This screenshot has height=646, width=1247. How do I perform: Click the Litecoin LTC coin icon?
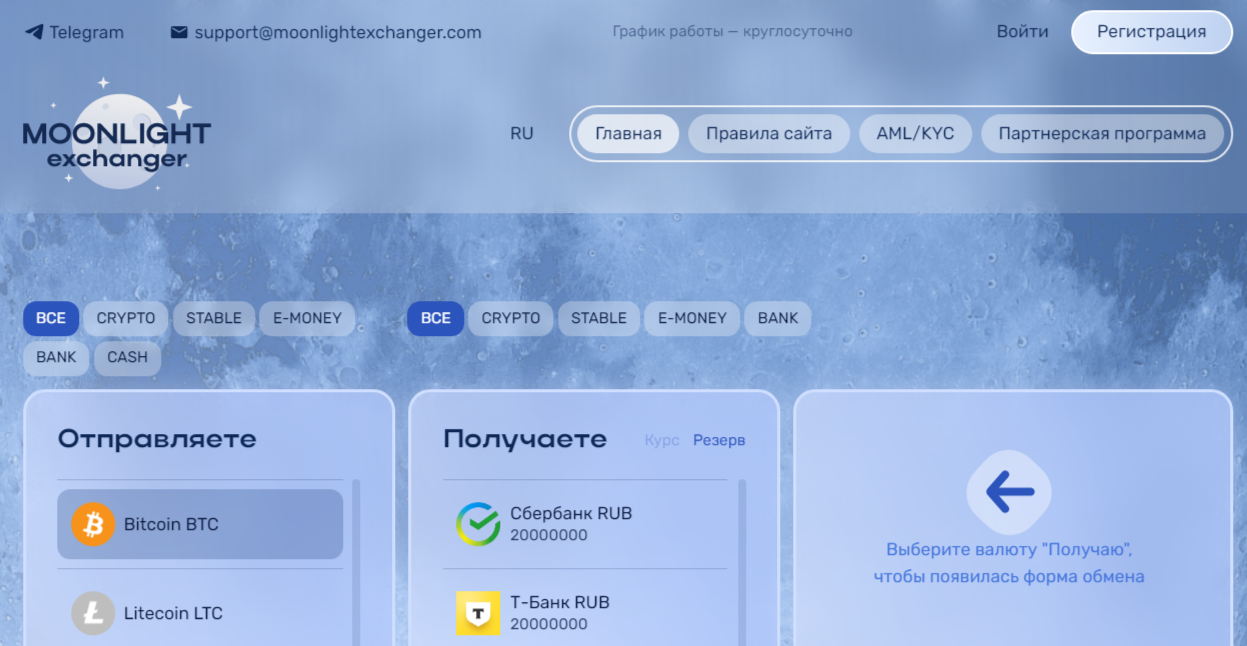[x=91, y=614]
